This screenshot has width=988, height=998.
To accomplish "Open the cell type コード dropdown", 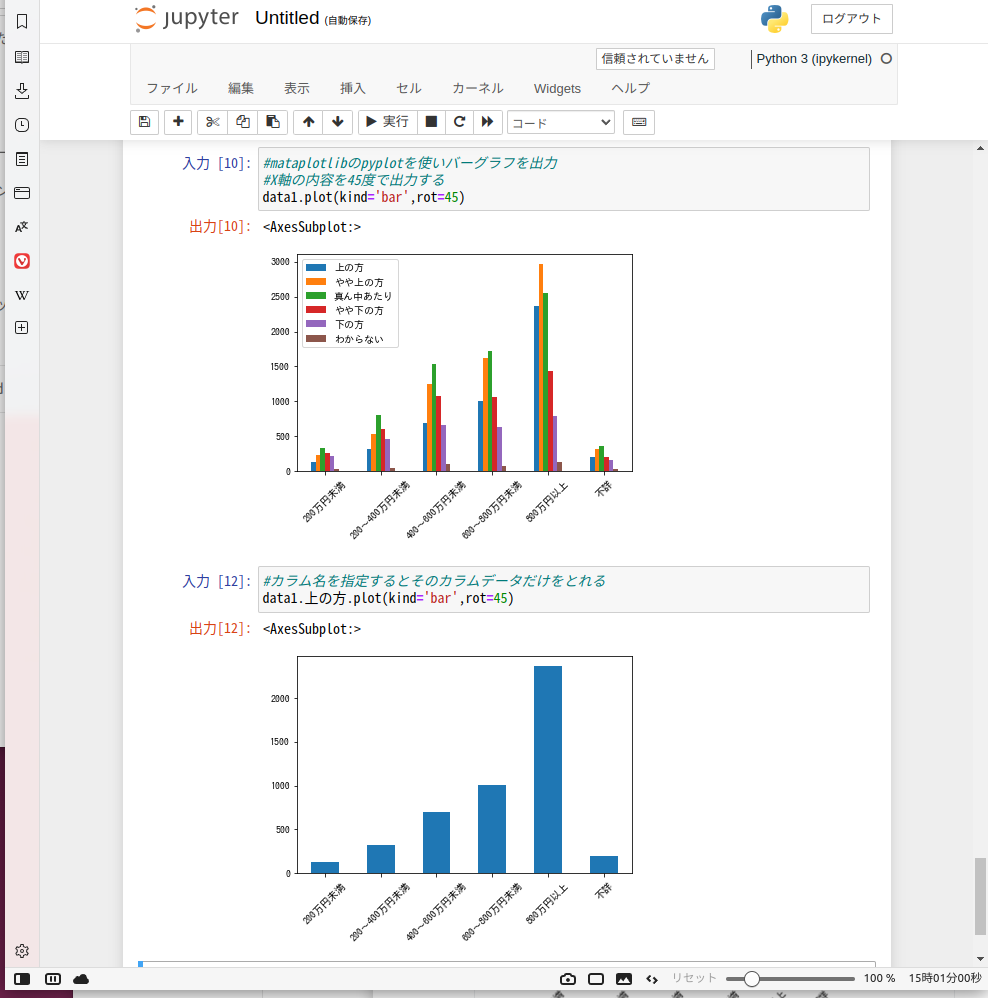I will pos(561,122).
